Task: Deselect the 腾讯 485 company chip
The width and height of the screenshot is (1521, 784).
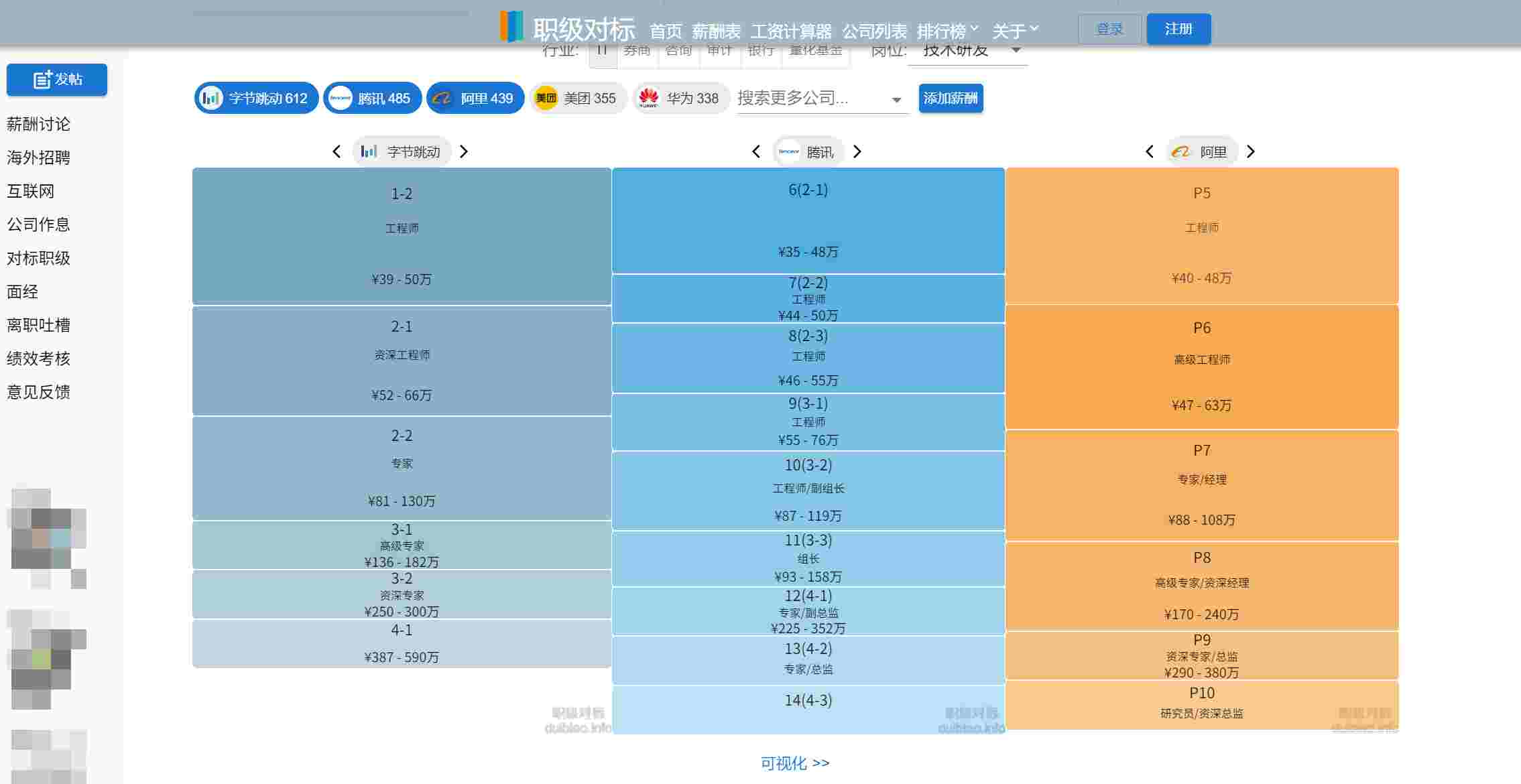Action: tap(372, 99)
